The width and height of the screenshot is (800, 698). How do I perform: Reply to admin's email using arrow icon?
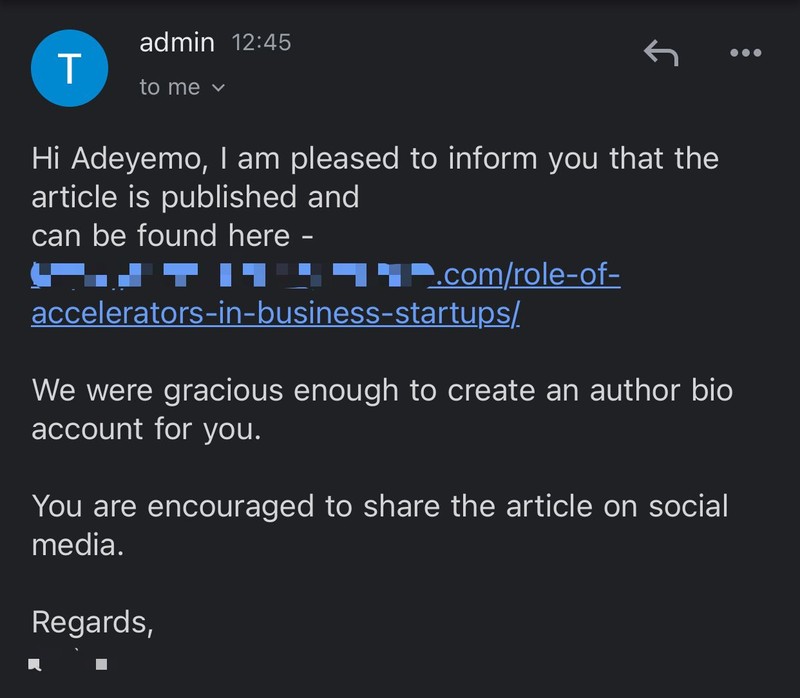(661, 53)
